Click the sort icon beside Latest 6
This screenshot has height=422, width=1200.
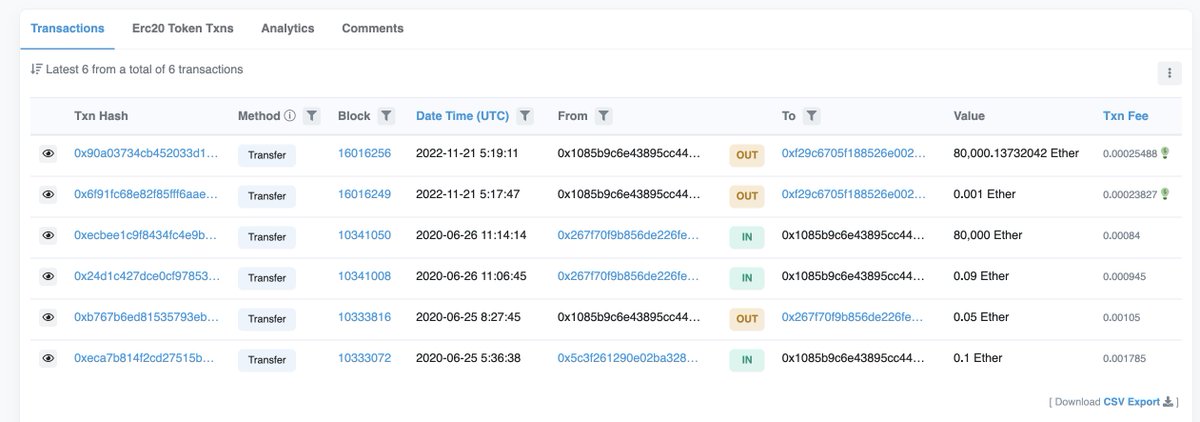click(x=36, y=69)
